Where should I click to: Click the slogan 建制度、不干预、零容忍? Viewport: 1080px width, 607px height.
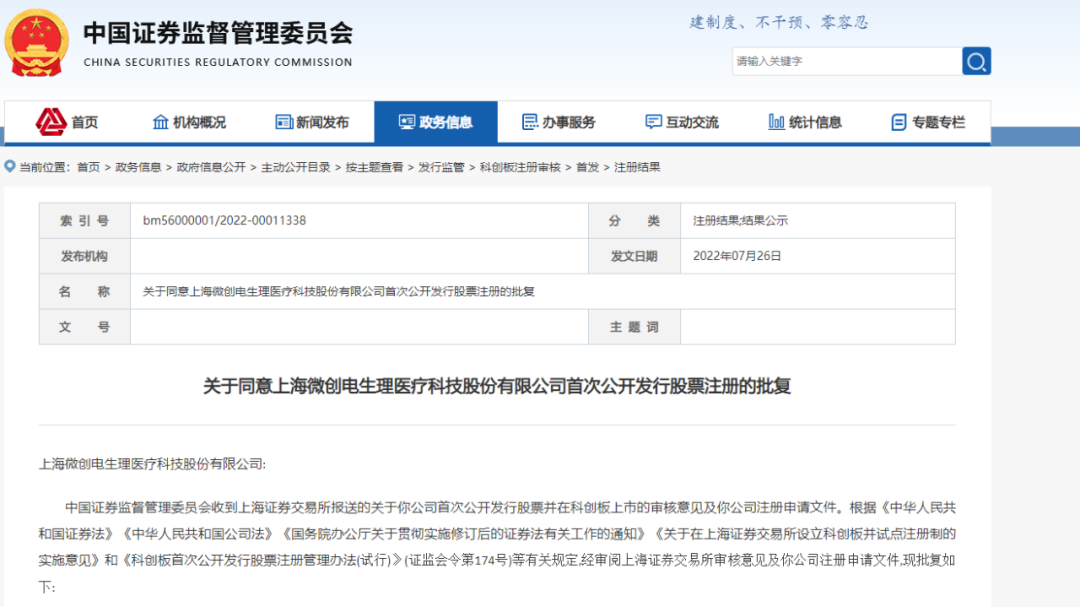(779, 23)
